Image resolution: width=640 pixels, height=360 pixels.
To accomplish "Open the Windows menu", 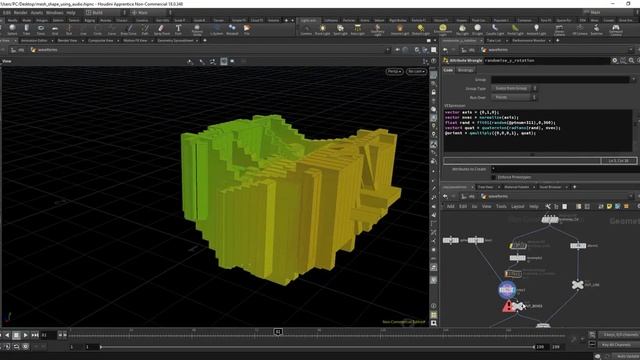I will tap(55, 12).
